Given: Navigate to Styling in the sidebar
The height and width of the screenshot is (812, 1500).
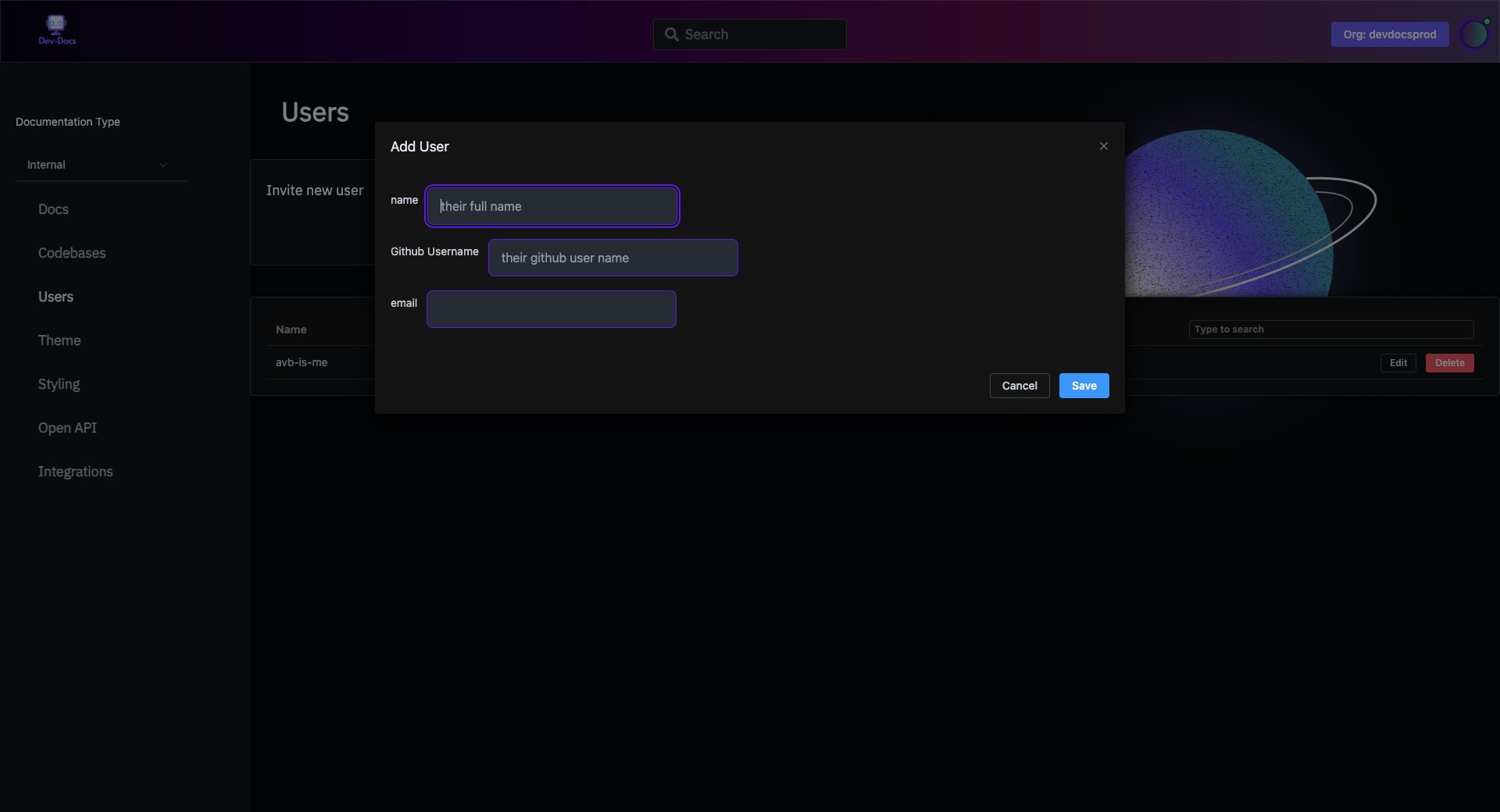Looking at the screenshot, I should [x=59, y=384].
